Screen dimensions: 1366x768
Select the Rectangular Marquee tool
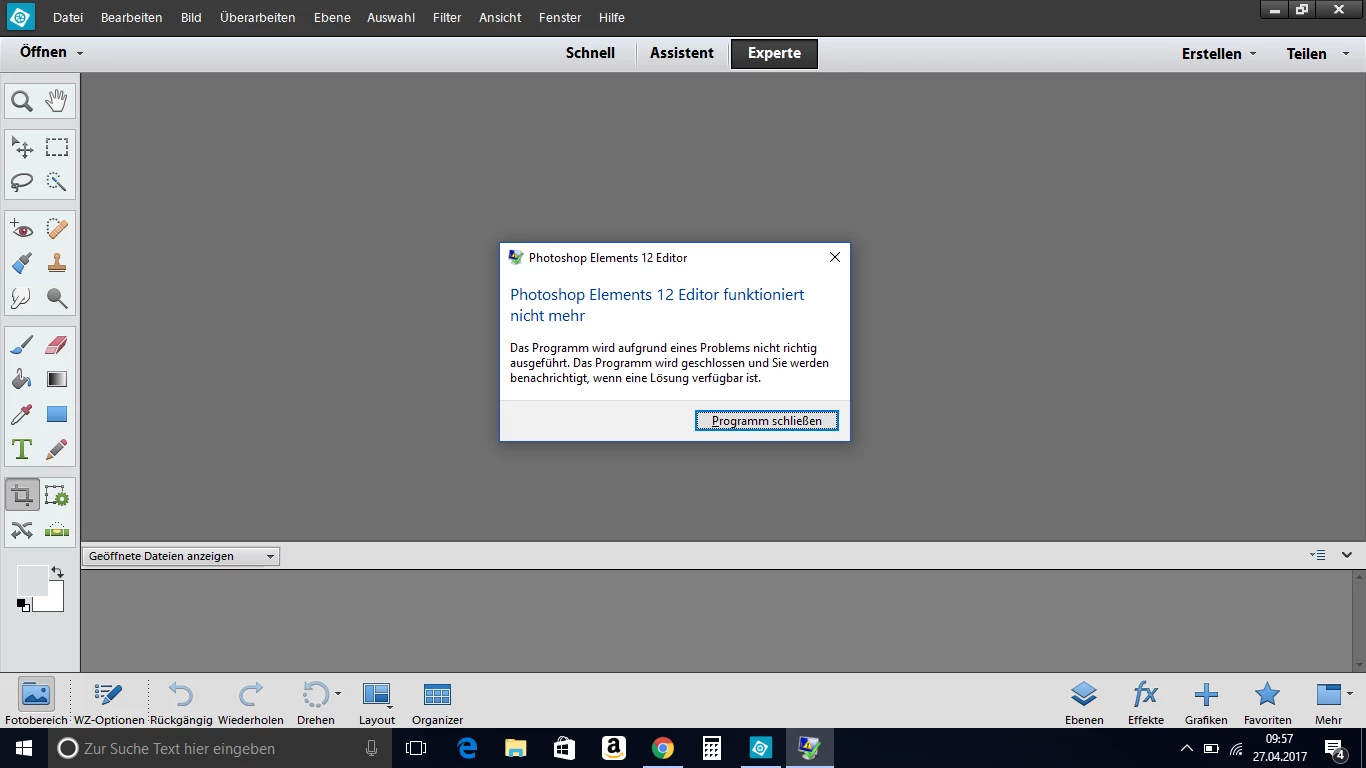pos(57,148)
